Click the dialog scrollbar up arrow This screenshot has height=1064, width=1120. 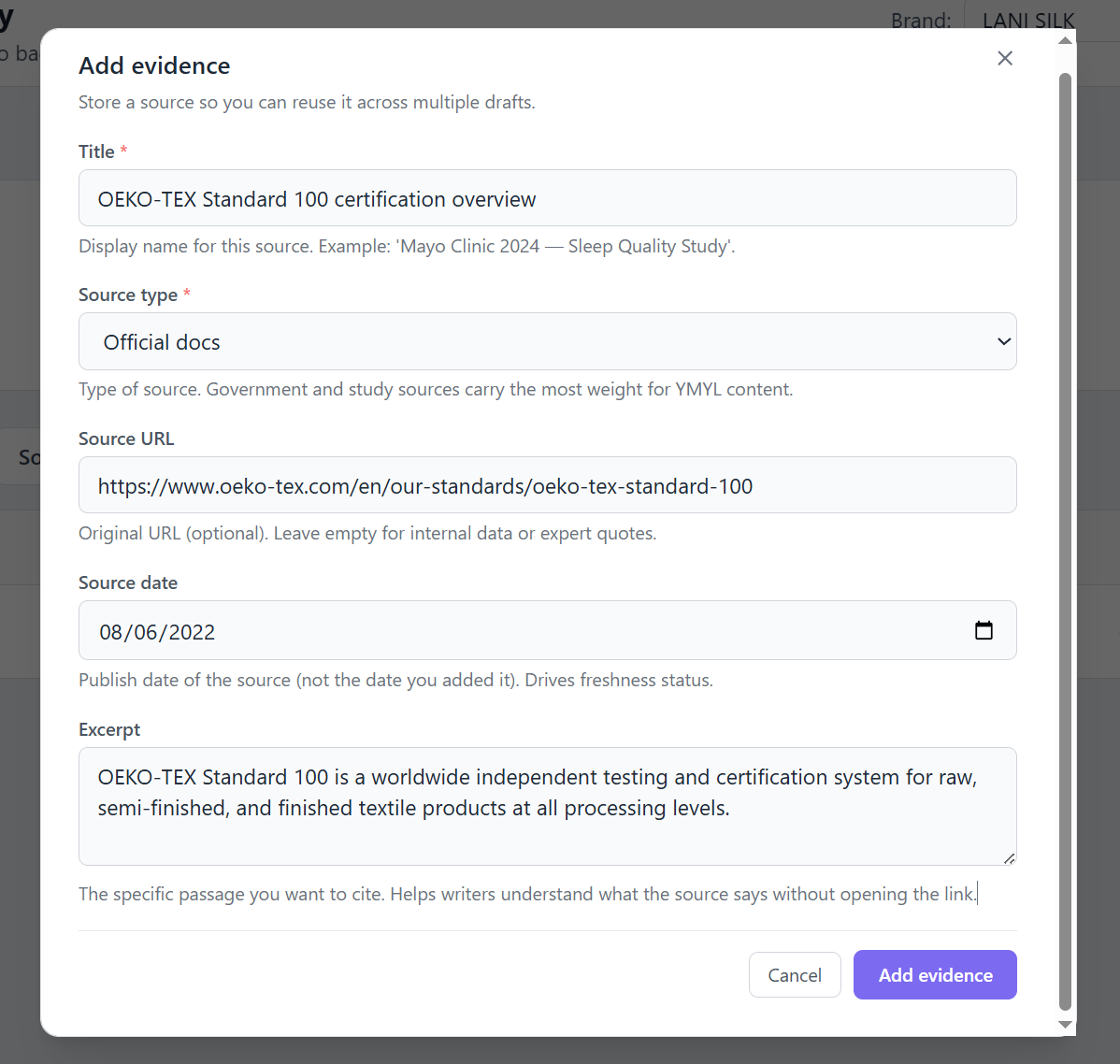[x=1065, y=41]
